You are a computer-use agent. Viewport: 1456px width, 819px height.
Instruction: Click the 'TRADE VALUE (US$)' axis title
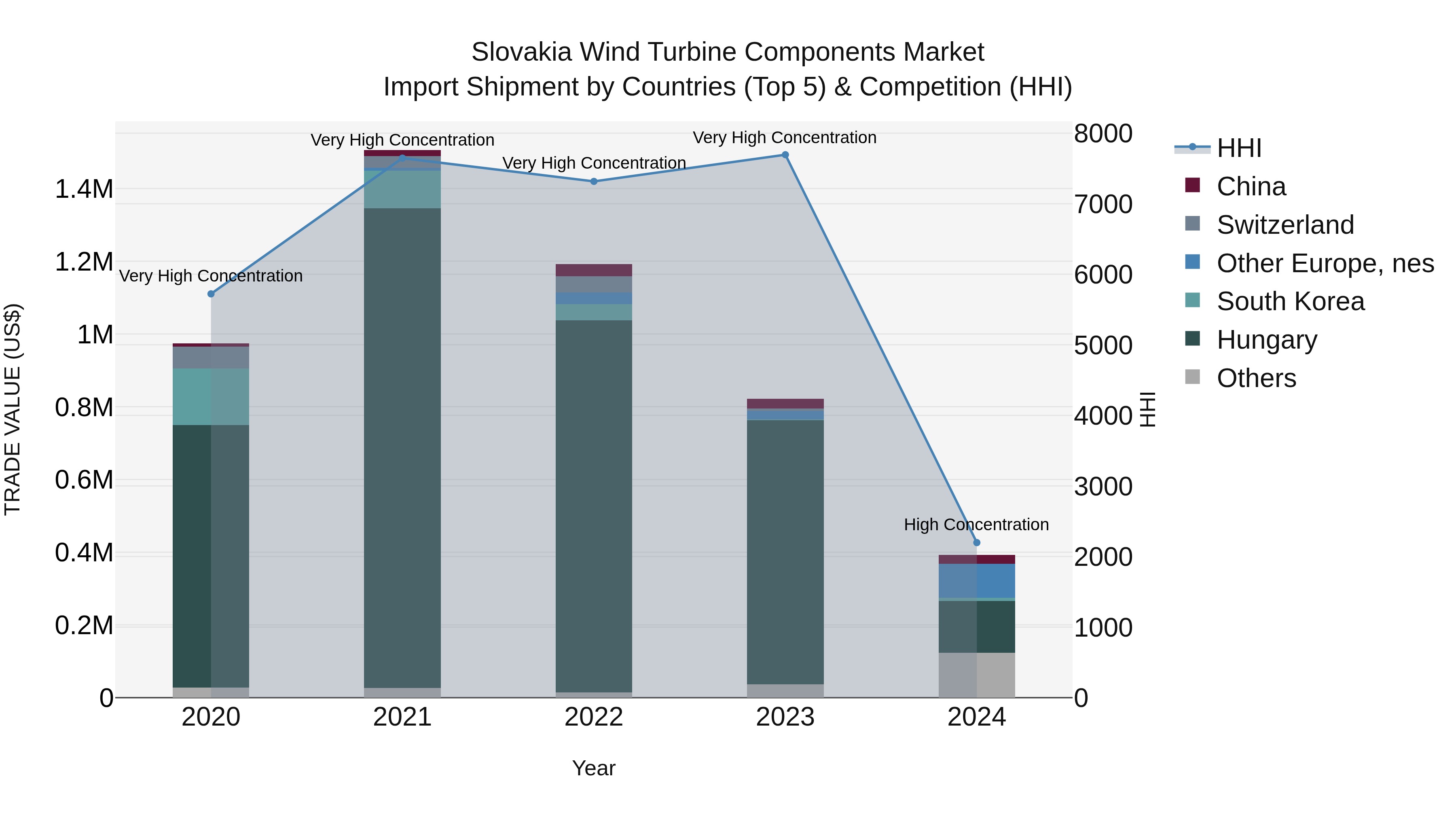click(13, 410)
